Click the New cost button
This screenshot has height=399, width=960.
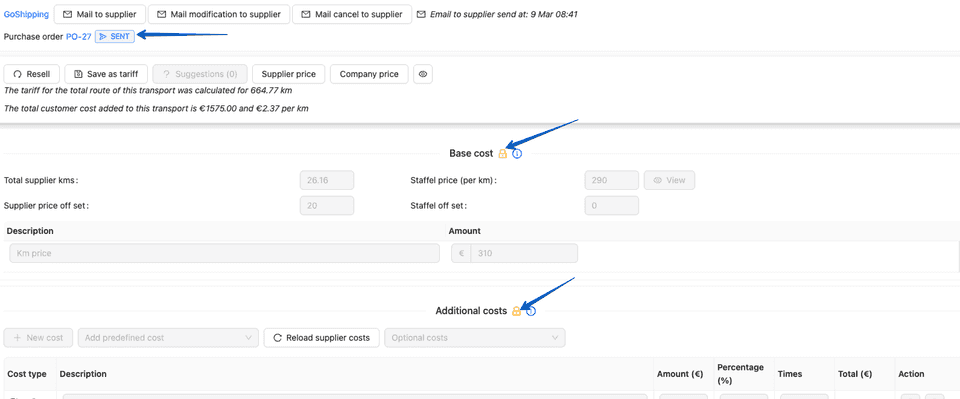click(x=38, y=338)
